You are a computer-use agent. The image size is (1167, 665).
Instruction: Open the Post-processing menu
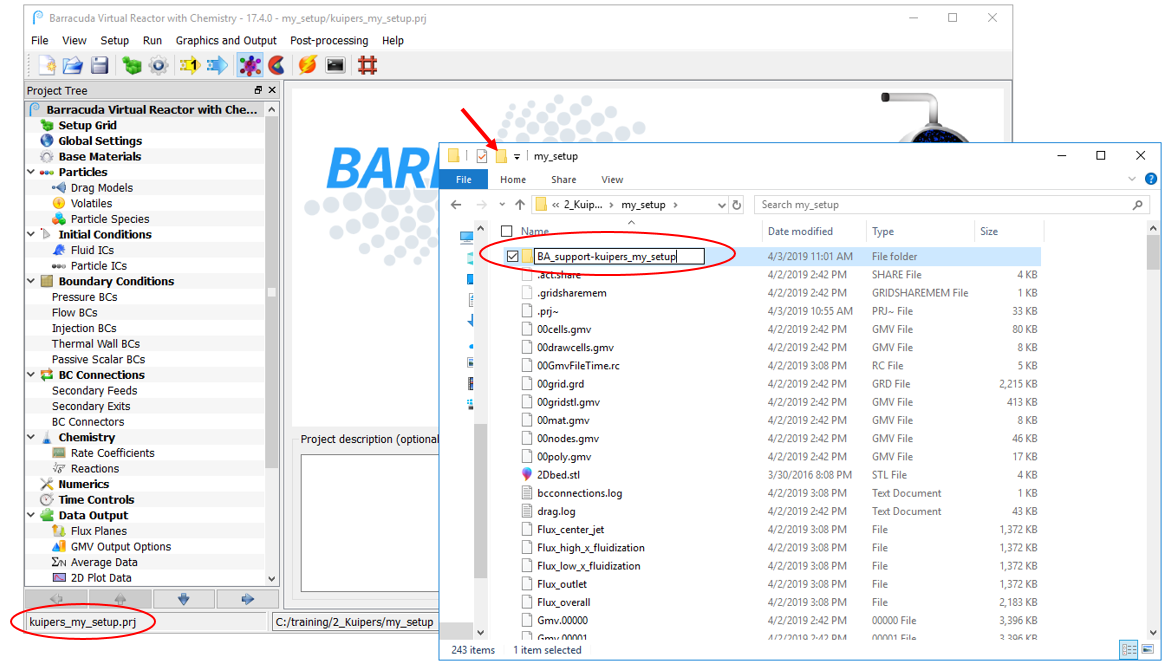coord(329,41)
